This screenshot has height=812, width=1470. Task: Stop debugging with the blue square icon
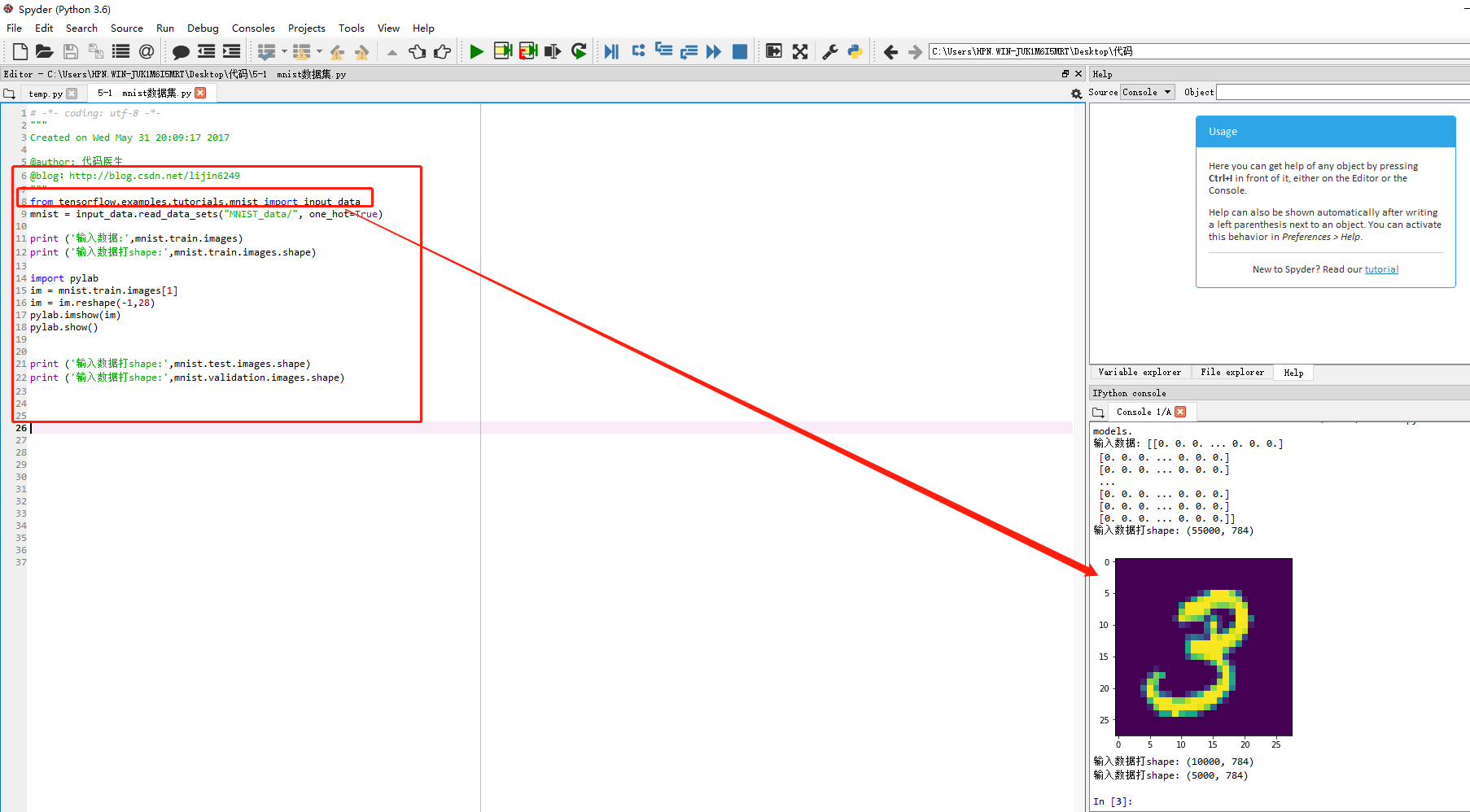point(740,51)
